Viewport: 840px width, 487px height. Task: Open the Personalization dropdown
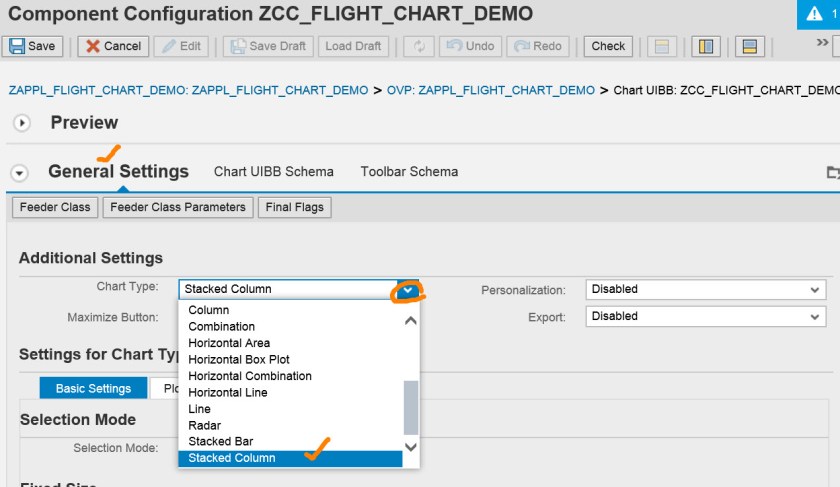tap(705, 290)
